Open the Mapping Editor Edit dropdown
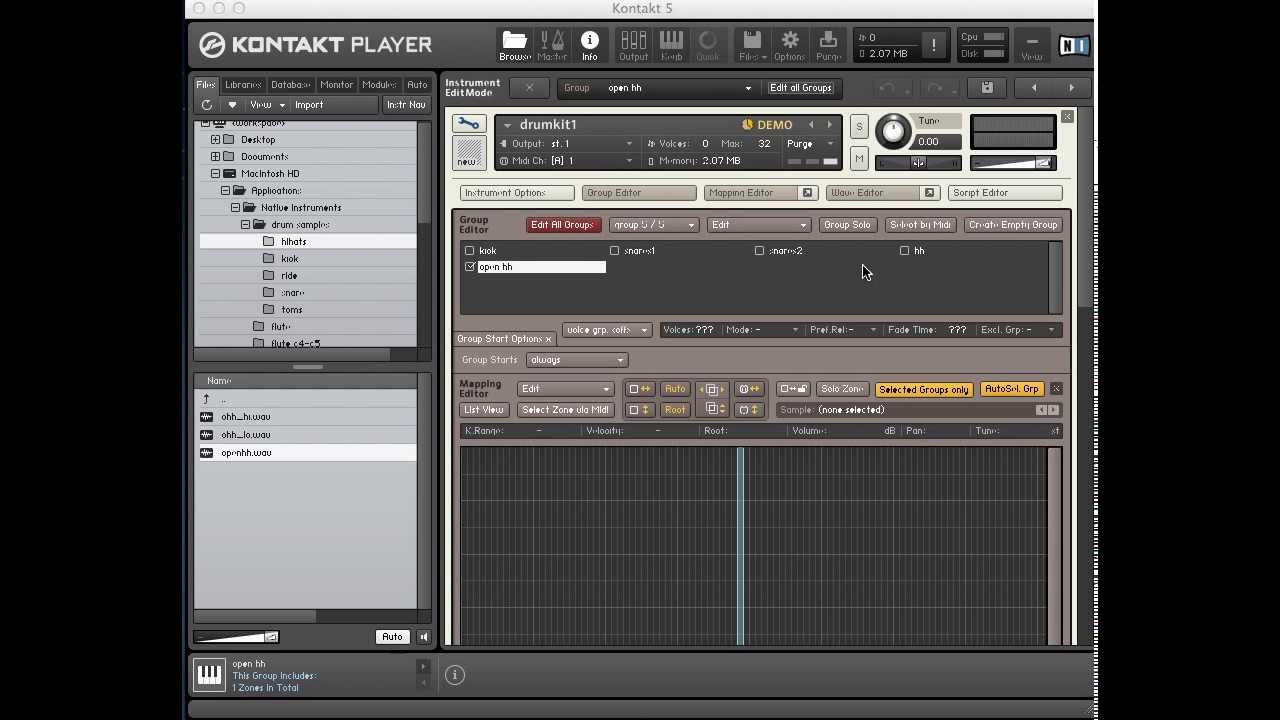This screenshot has width=1280, height=720. 565,389
